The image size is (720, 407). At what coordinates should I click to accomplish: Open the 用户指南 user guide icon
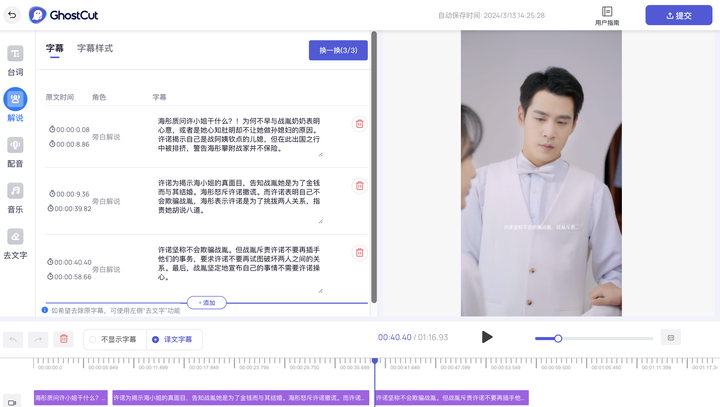point(607,16)
